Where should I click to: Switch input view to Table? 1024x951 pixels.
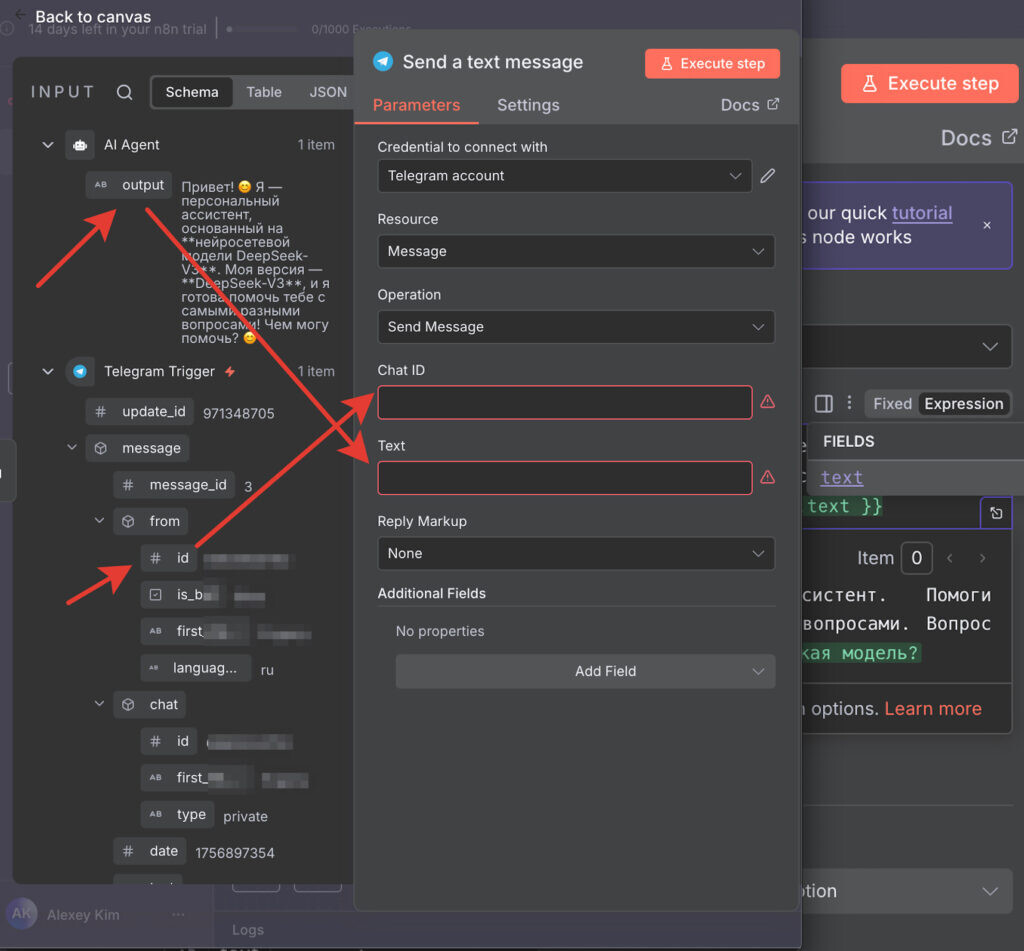pyautogui.click(x=264, y=92)
